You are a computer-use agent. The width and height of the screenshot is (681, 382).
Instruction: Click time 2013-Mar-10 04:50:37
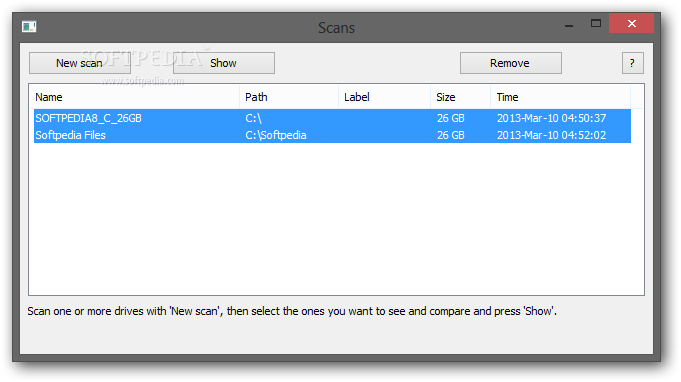coord(551,118)
